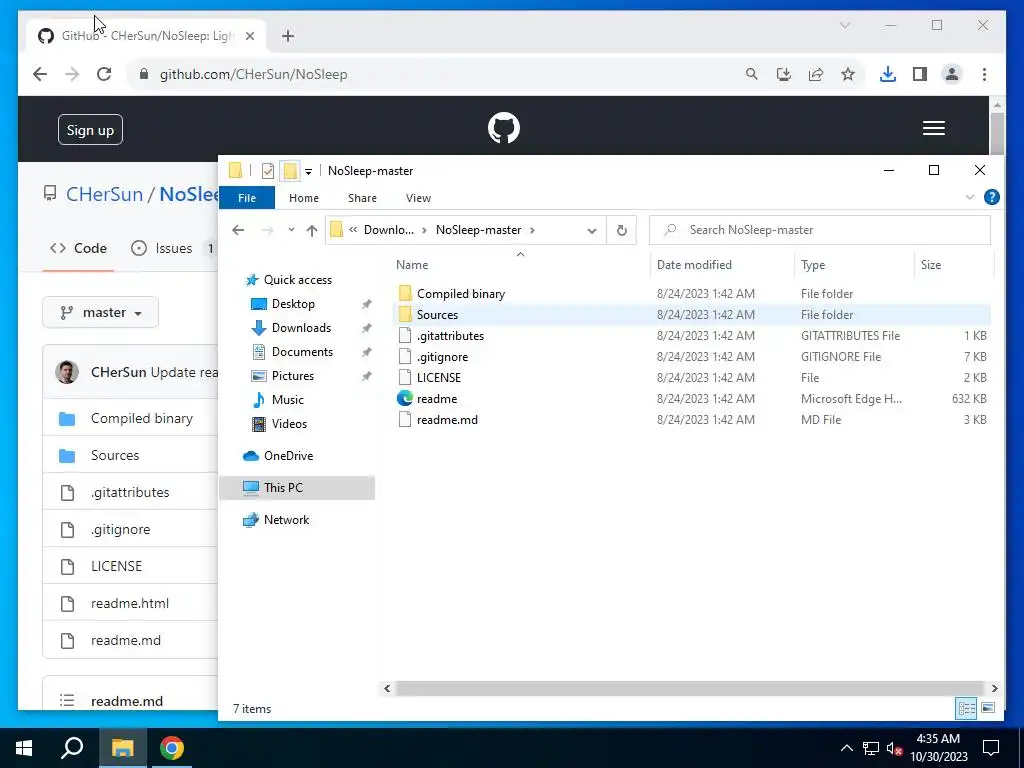Expand the Explorer ribbon chevron
The image size is (1024, 768).
click(970, 197)
